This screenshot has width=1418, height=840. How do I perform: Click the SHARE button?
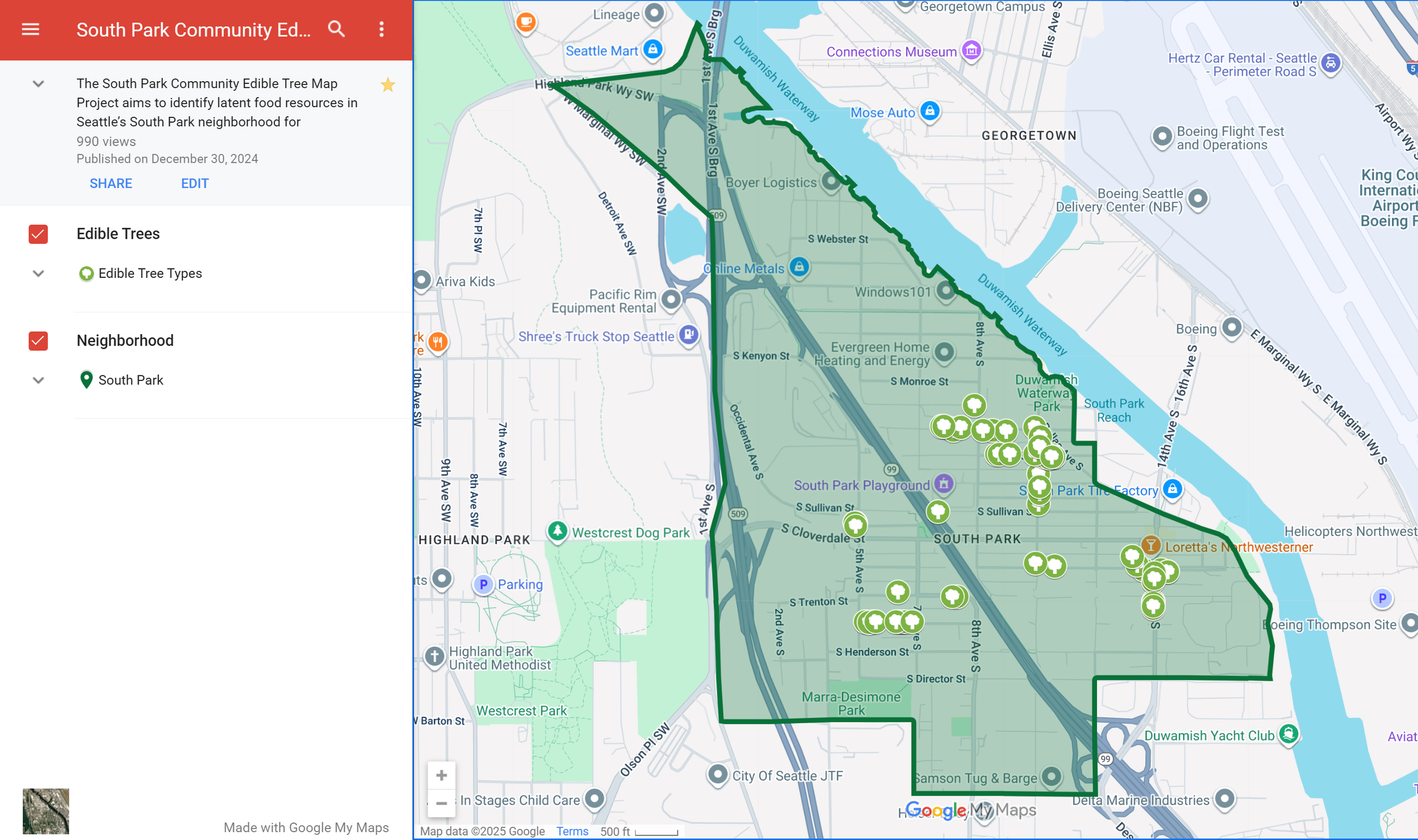111,184
